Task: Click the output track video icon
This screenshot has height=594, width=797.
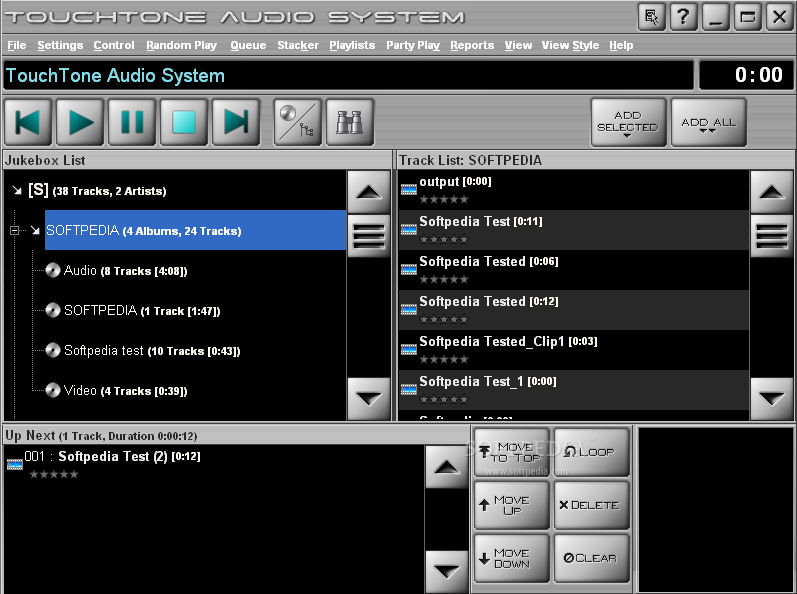Action: (409, 190)
